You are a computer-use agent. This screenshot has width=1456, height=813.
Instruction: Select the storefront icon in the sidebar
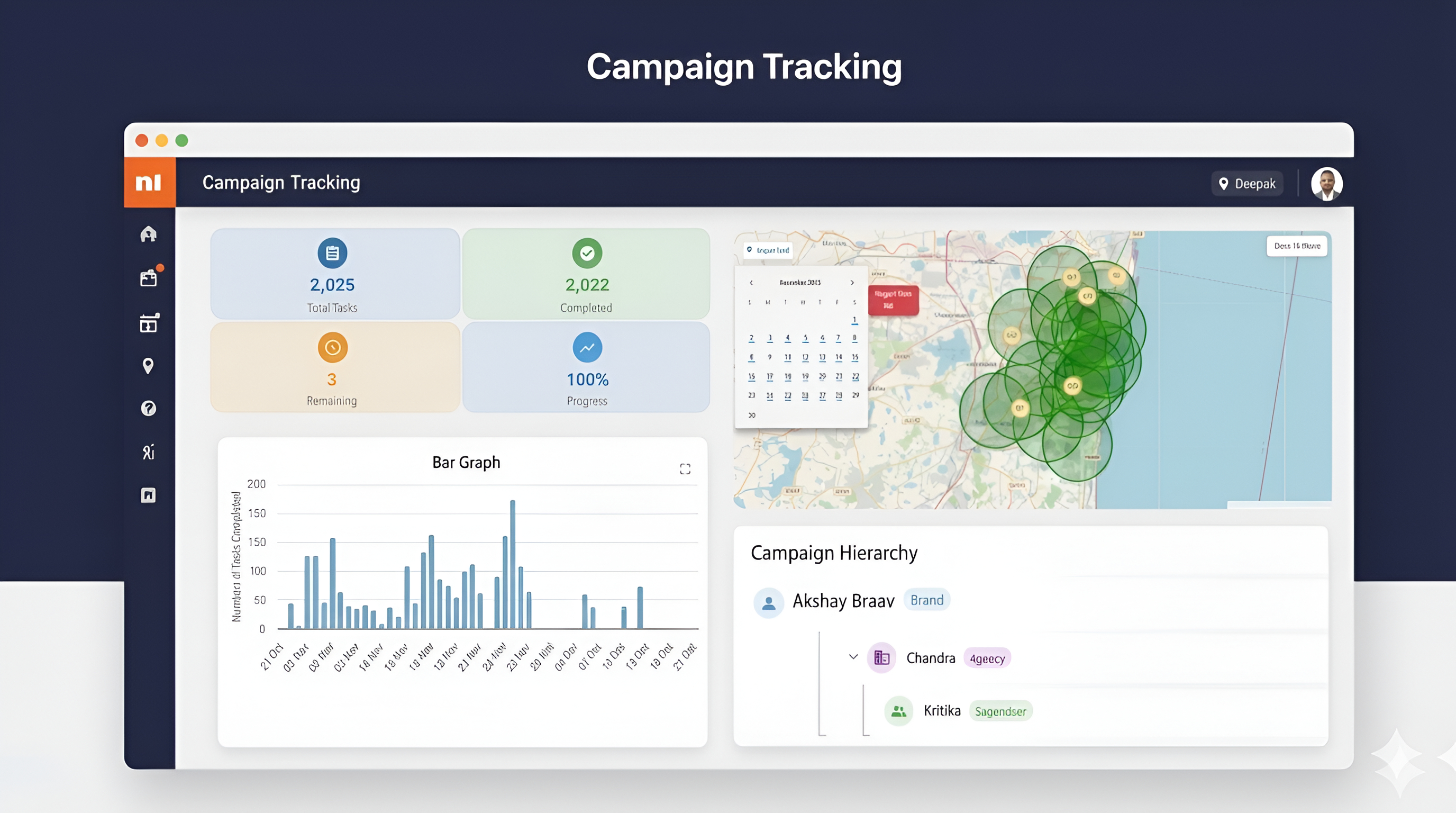pos(149,323)
